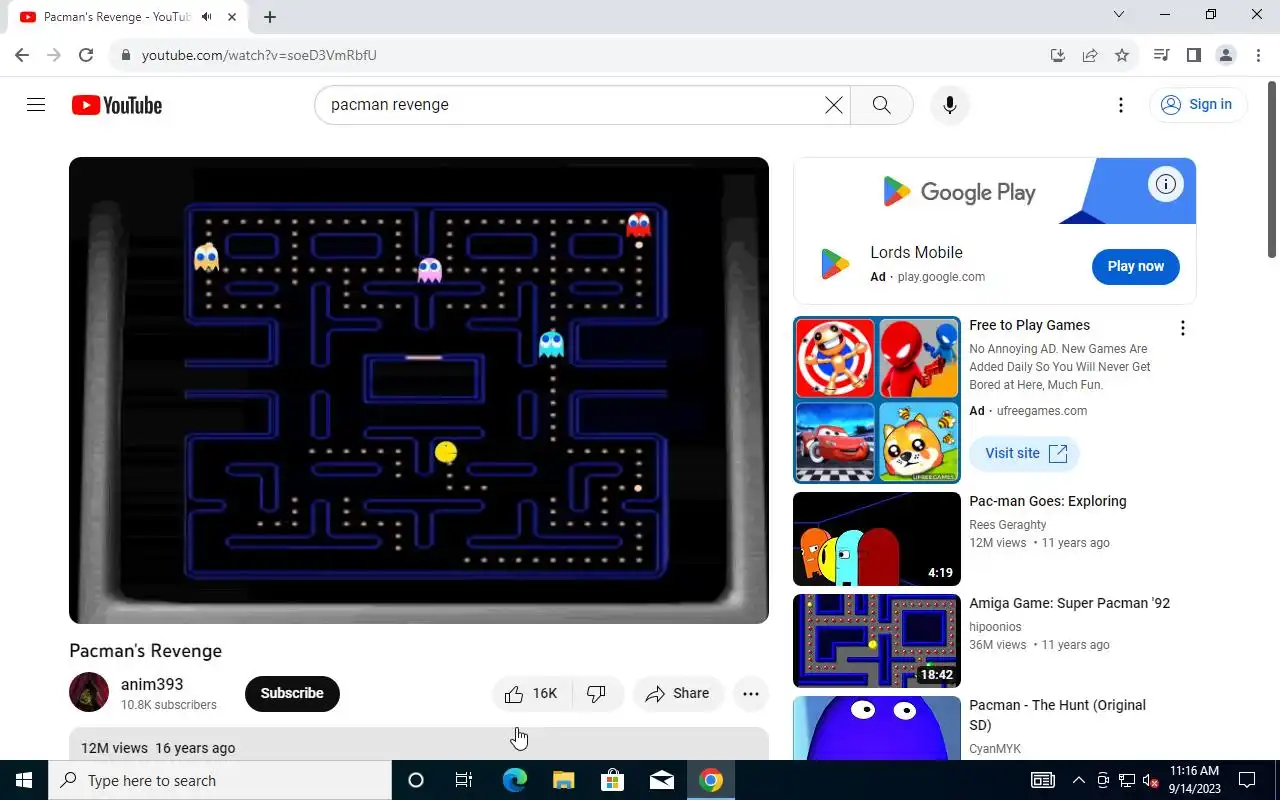
Task: Open the media controls icon in Chrome
Action: [x=1161, y=55]
